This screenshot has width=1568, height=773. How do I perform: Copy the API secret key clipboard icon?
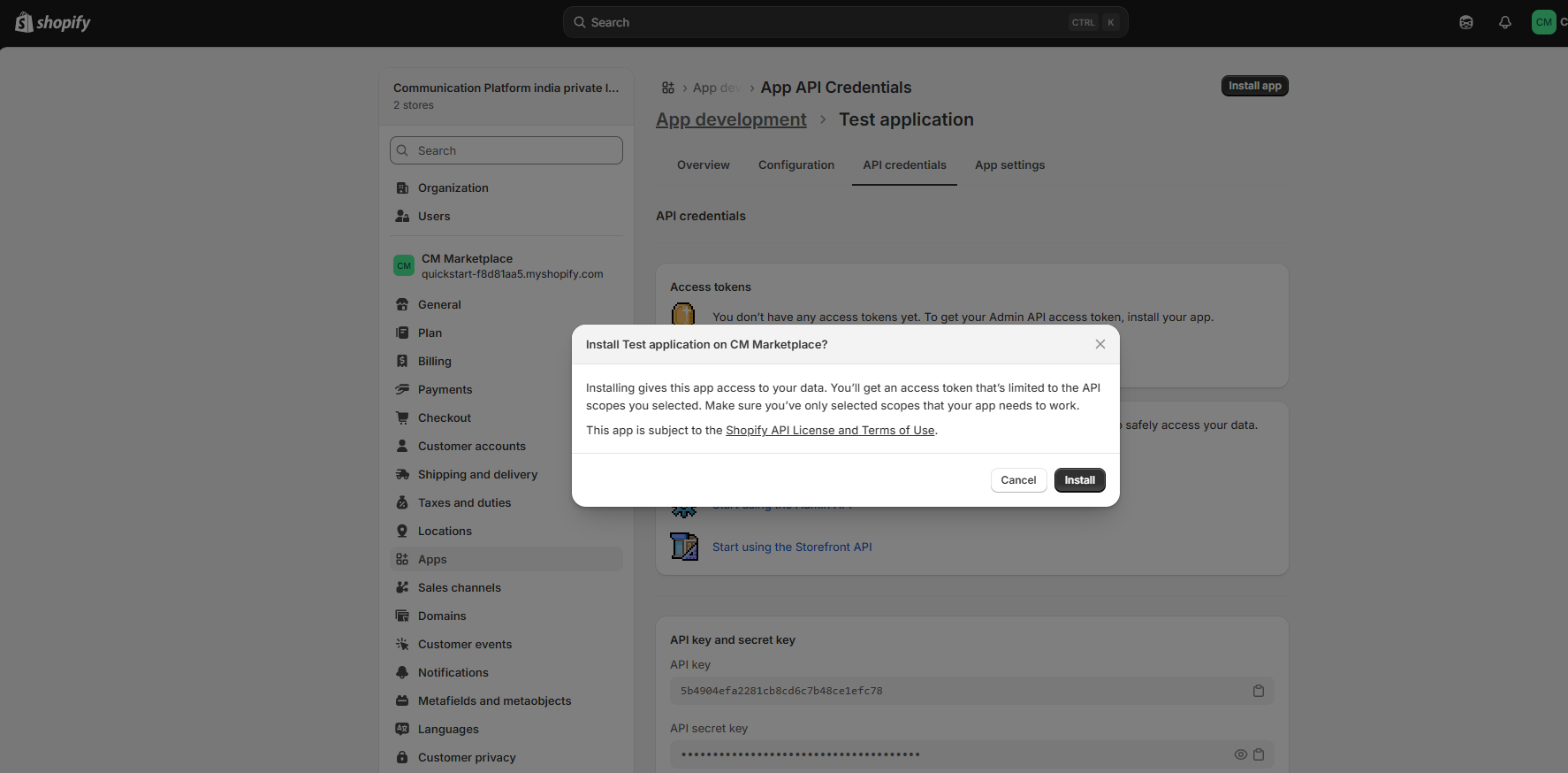point(1259,754)
